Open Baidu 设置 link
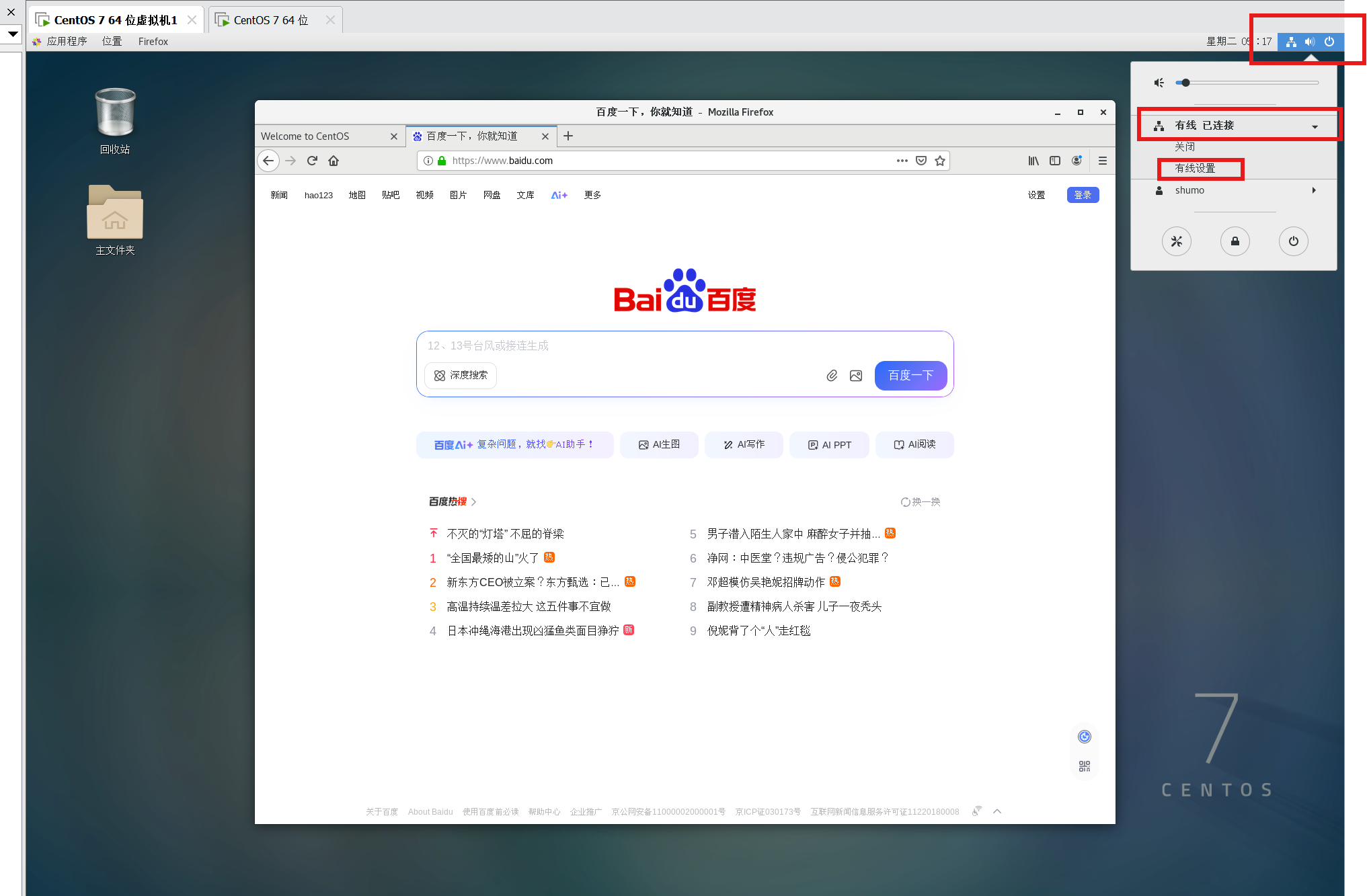The height and width of the screenshot is (896, 1367). (x=1036, y=195)
